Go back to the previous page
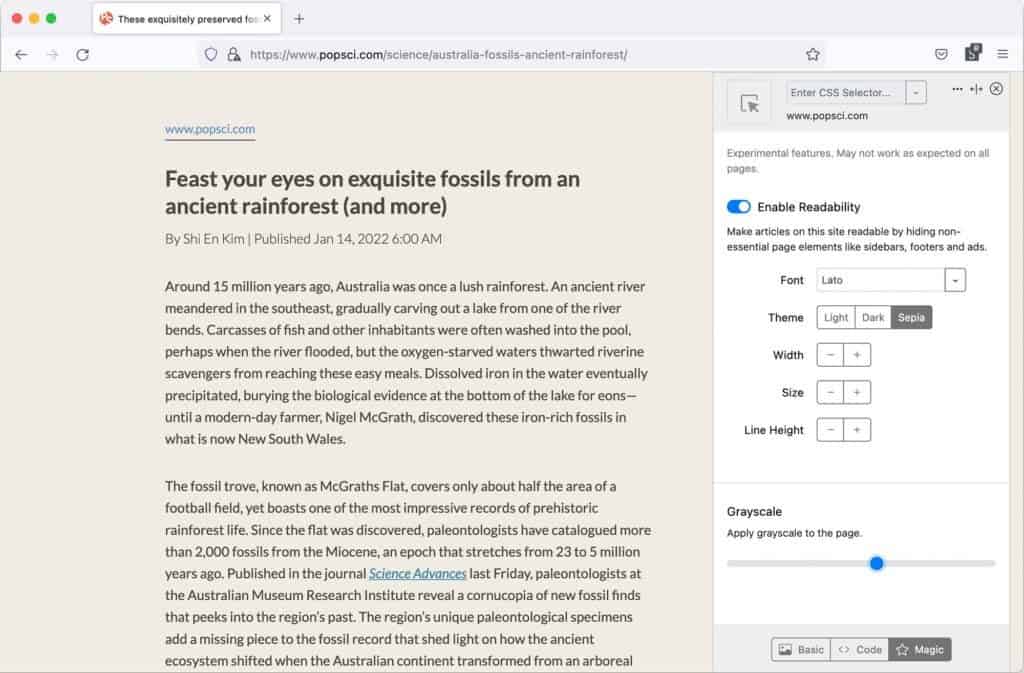 point(22,55)
